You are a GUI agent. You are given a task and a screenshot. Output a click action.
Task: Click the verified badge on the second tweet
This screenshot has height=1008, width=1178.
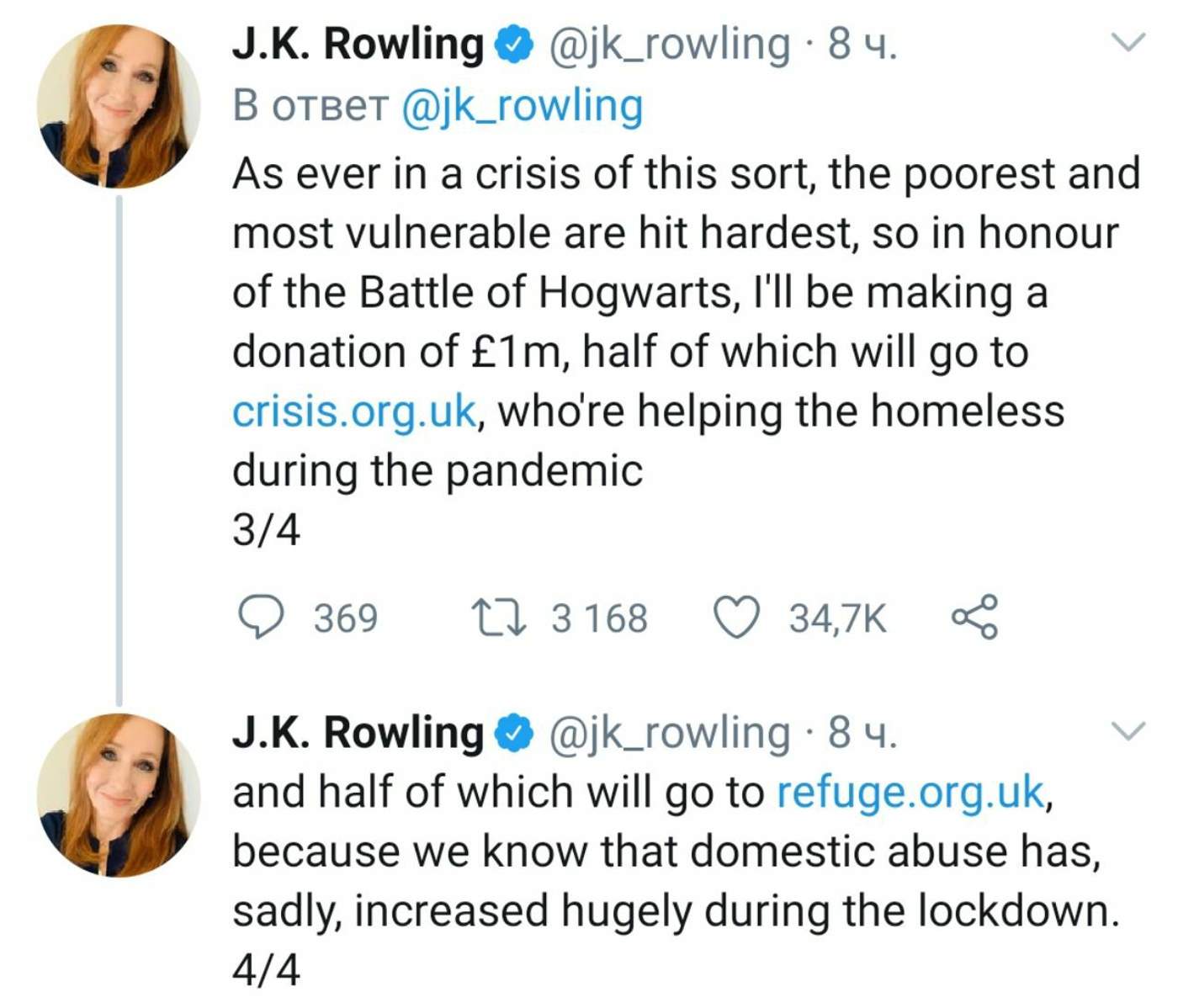pos(513,734)
